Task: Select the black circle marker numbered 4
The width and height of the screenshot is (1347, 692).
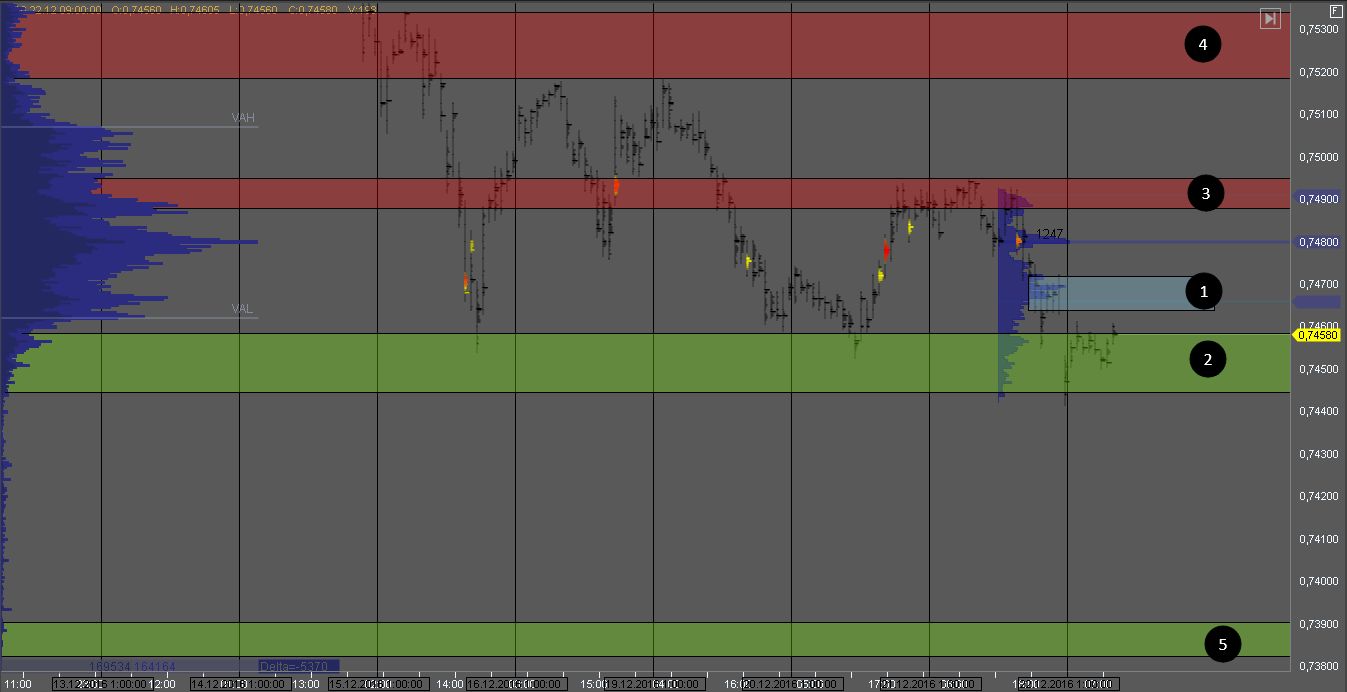Action: point(1202,45)
